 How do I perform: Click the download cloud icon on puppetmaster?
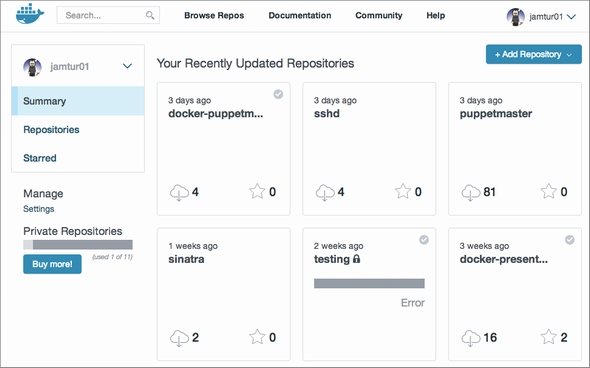[471, 192]
